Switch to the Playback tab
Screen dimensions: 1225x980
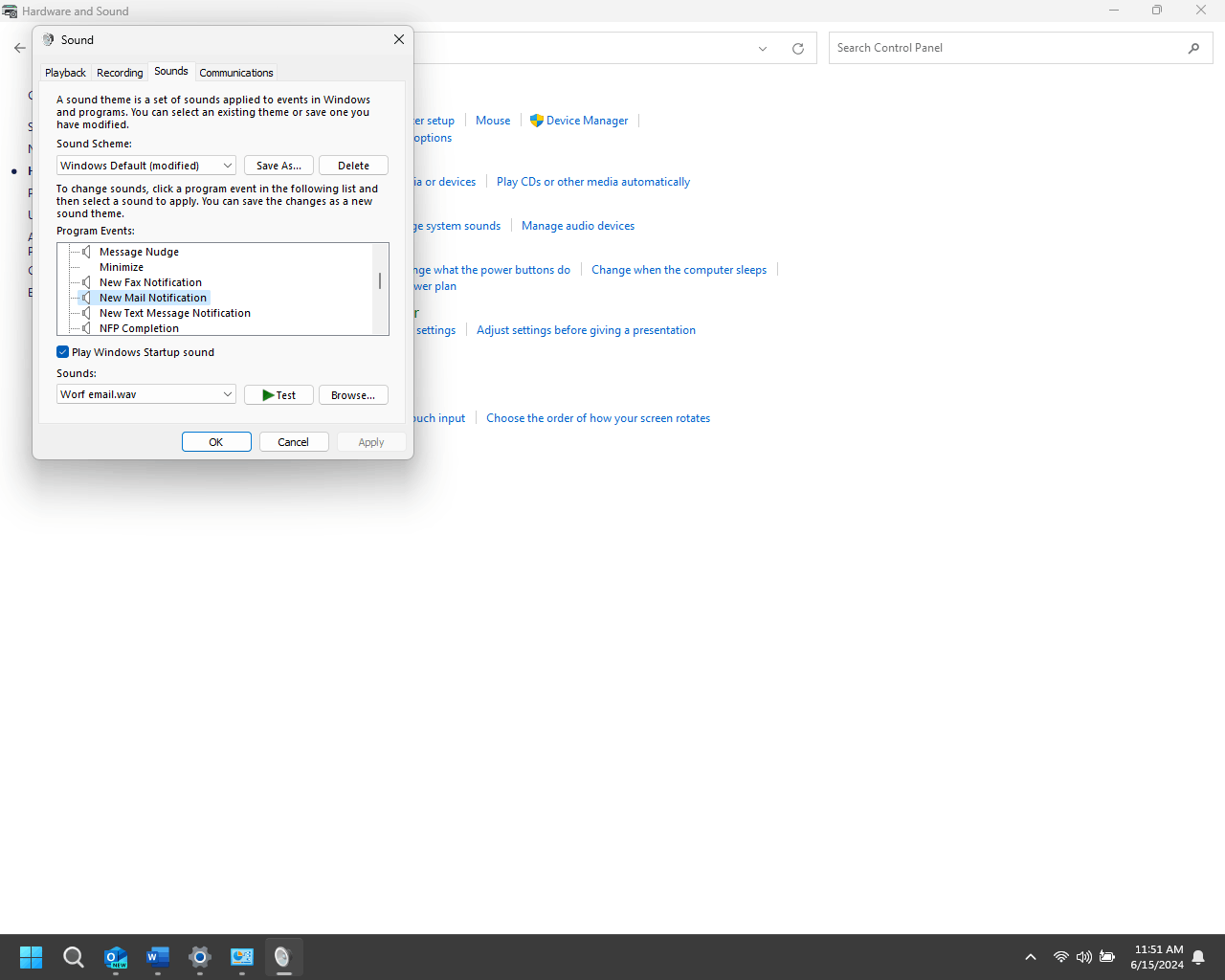pos(64,72)
